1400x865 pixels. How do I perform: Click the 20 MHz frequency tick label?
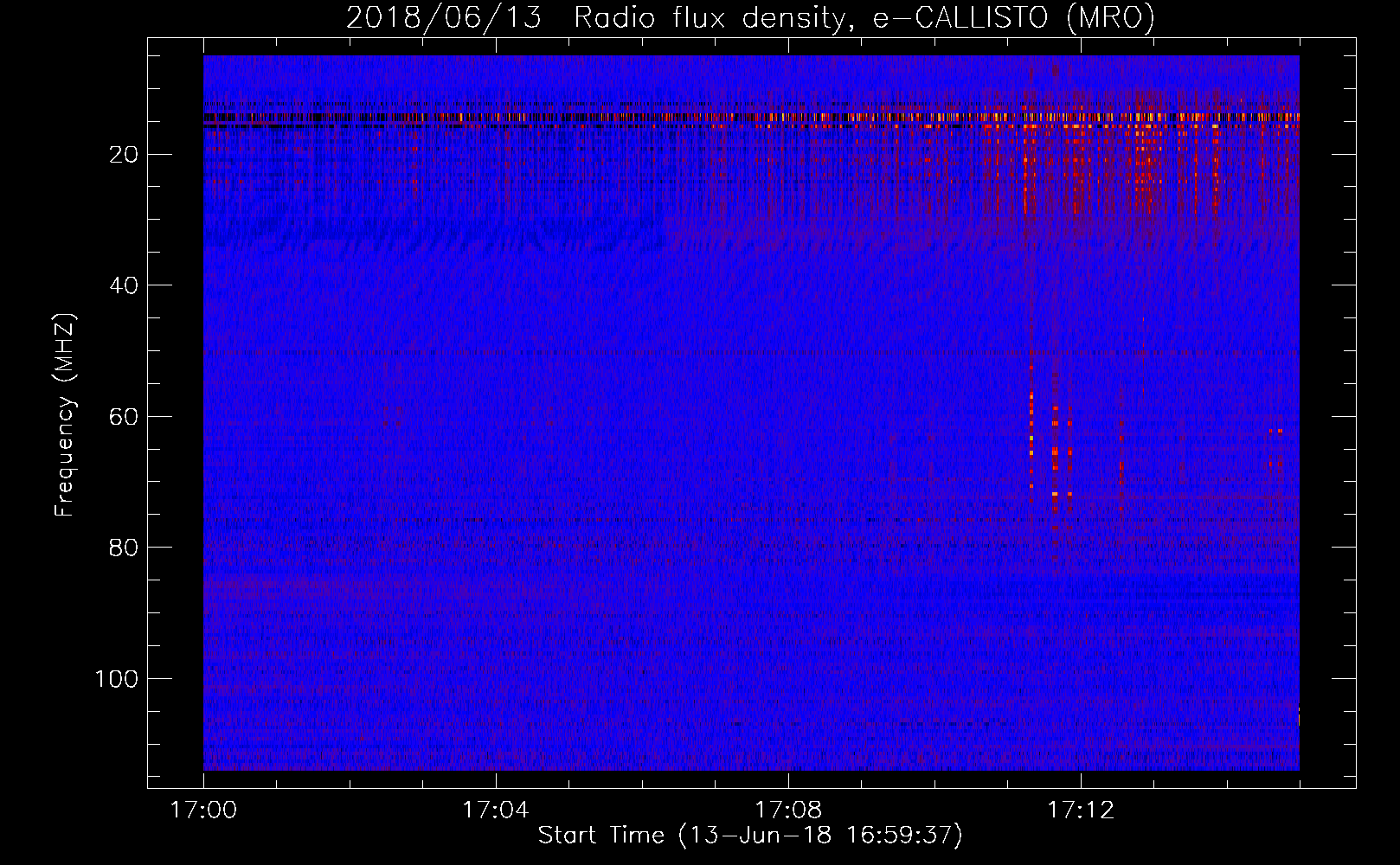(x=124, y=154)
